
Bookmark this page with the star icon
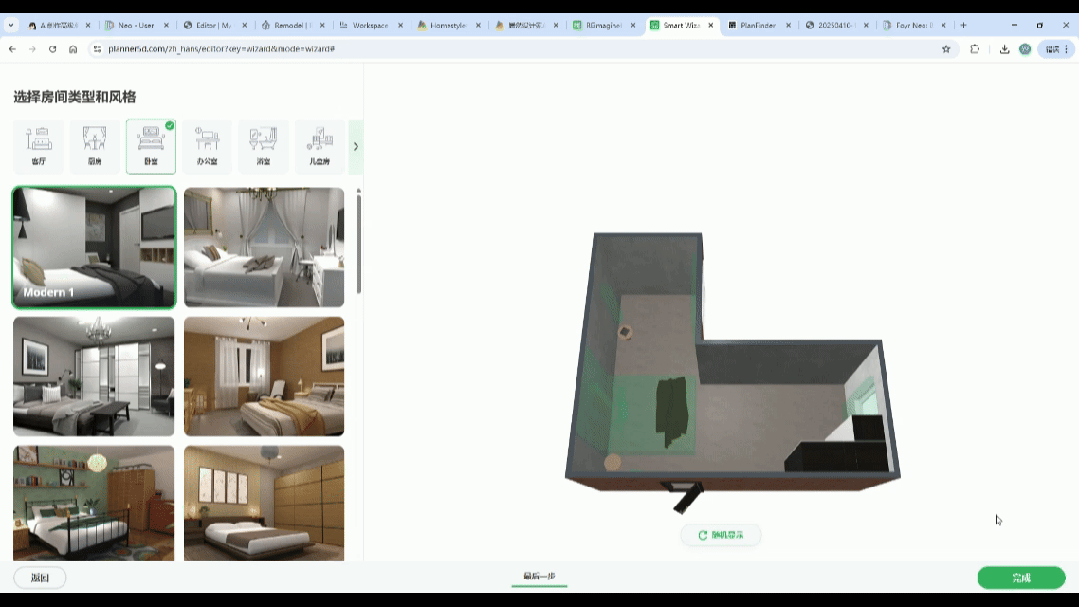coord(946,49)
